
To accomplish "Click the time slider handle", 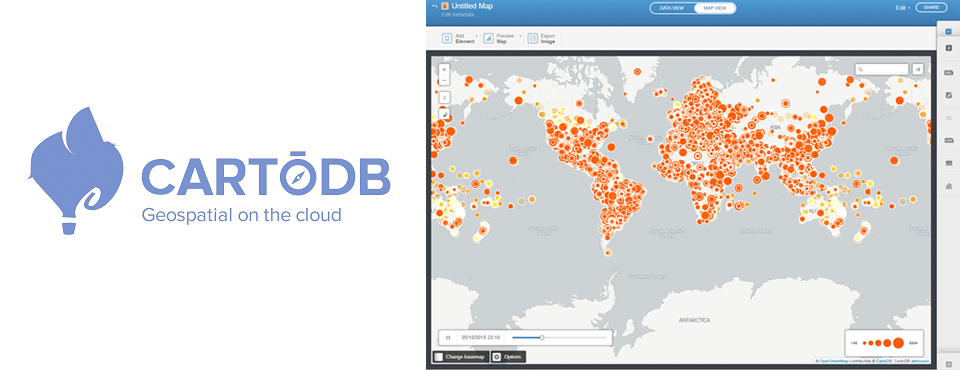I will coord(542,338).
